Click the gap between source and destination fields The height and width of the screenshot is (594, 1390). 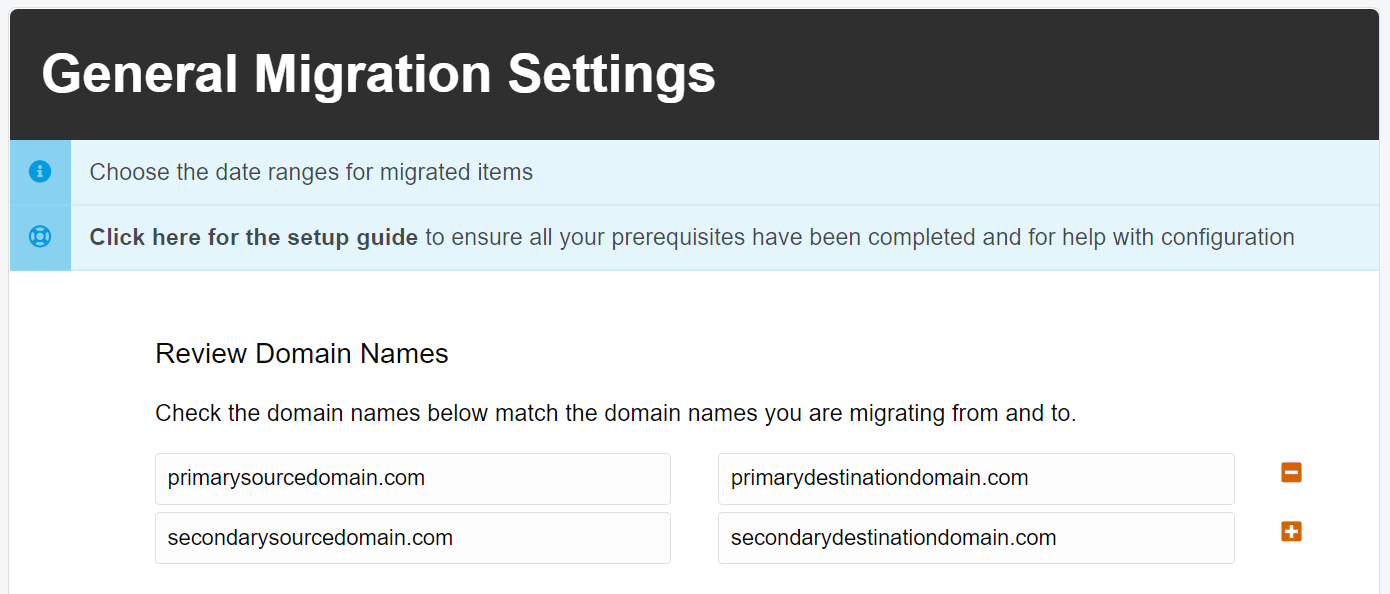[694, 508]
